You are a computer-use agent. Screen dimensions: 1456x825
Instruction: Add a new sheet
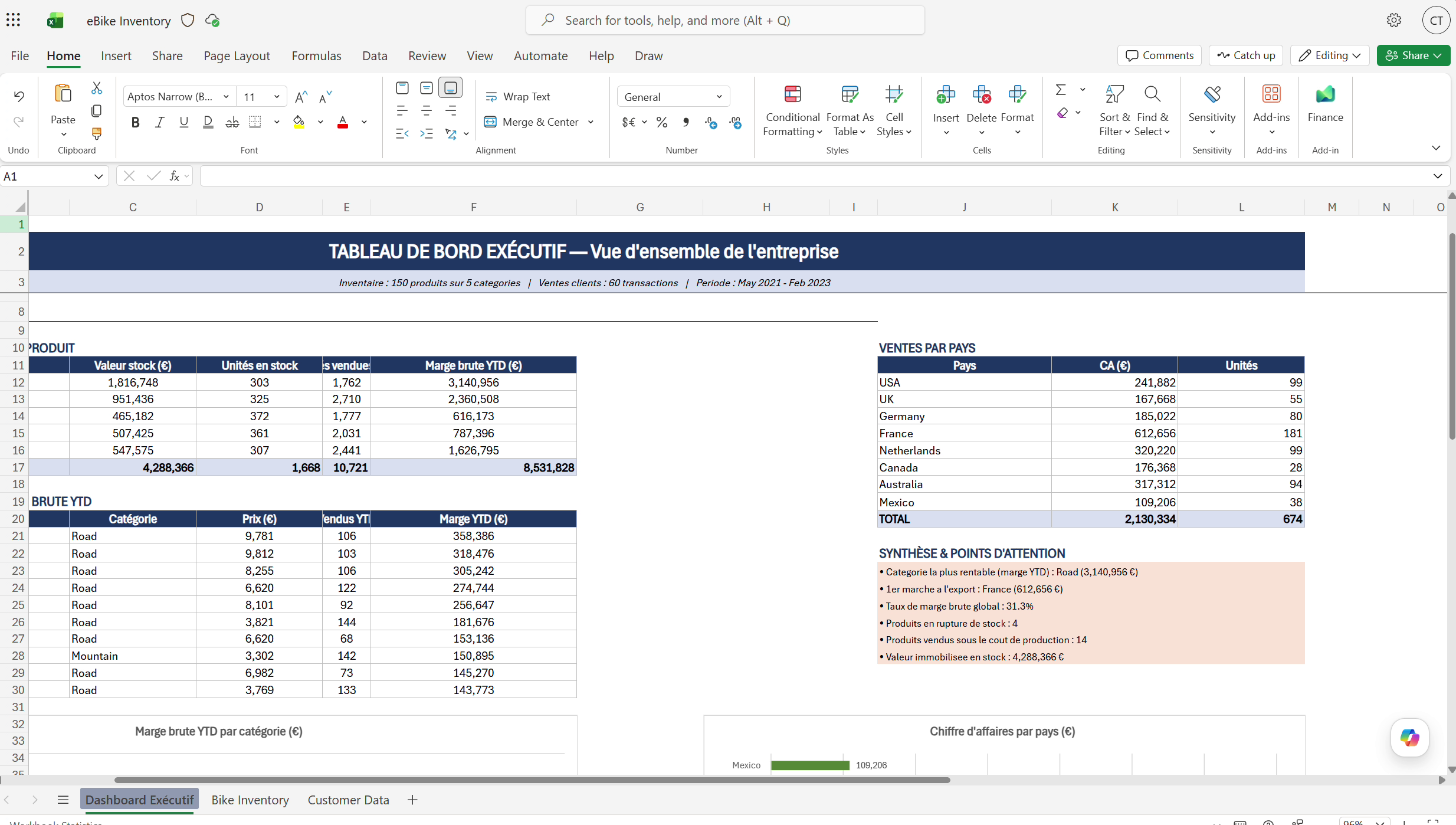coord(412,800)
